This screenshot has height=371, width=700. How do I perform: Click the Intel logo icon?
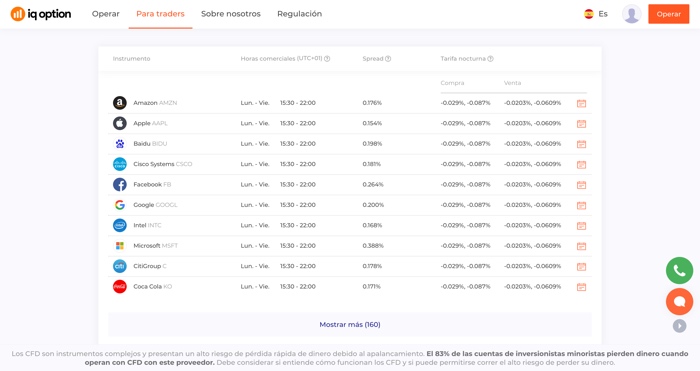[120, 225]
